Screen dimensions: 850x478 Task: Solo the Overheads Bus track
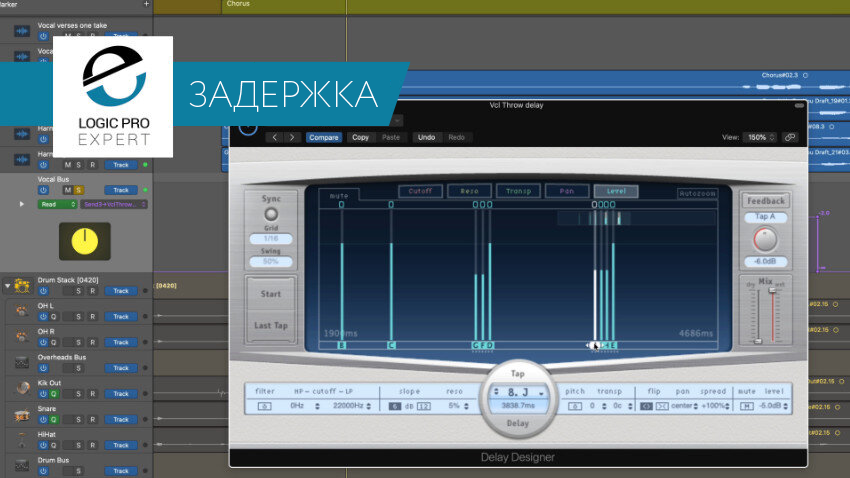pos(79,368)
